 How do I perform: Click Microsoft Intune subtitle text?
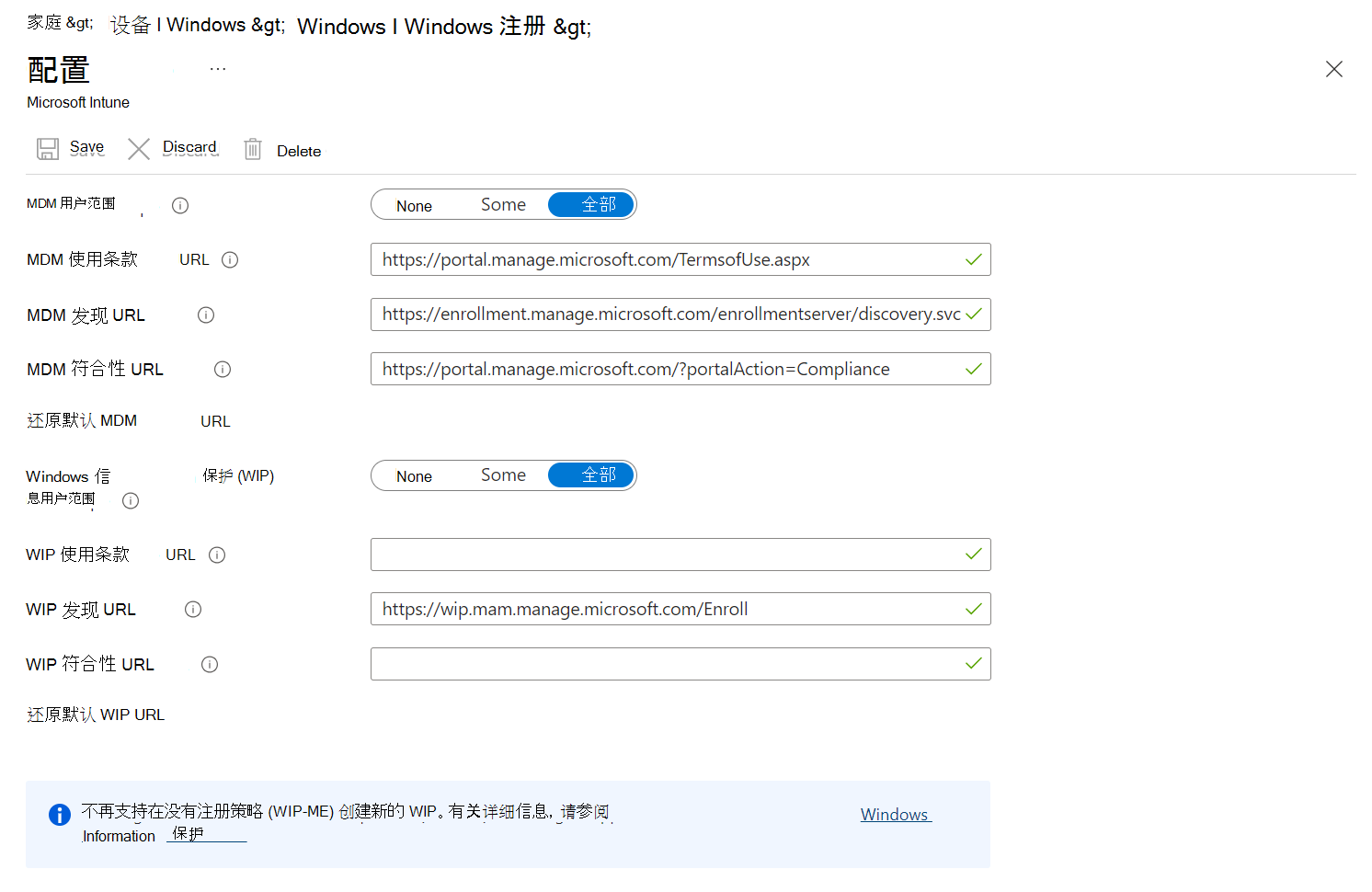[x=78, y=102]
